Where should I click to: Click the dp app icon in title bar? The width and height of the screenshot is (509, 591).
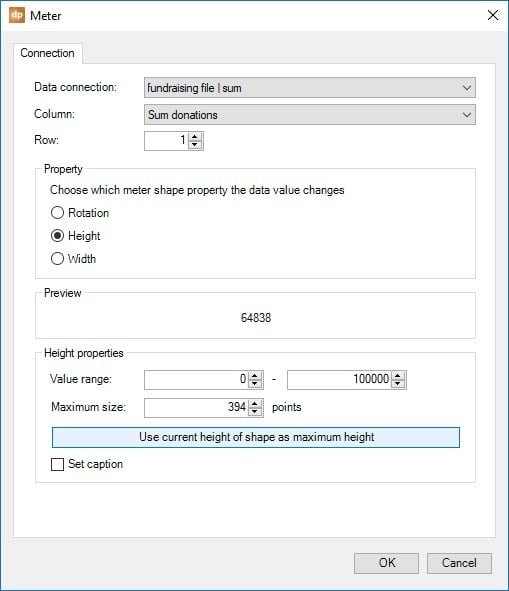click(x=17, y=15)
